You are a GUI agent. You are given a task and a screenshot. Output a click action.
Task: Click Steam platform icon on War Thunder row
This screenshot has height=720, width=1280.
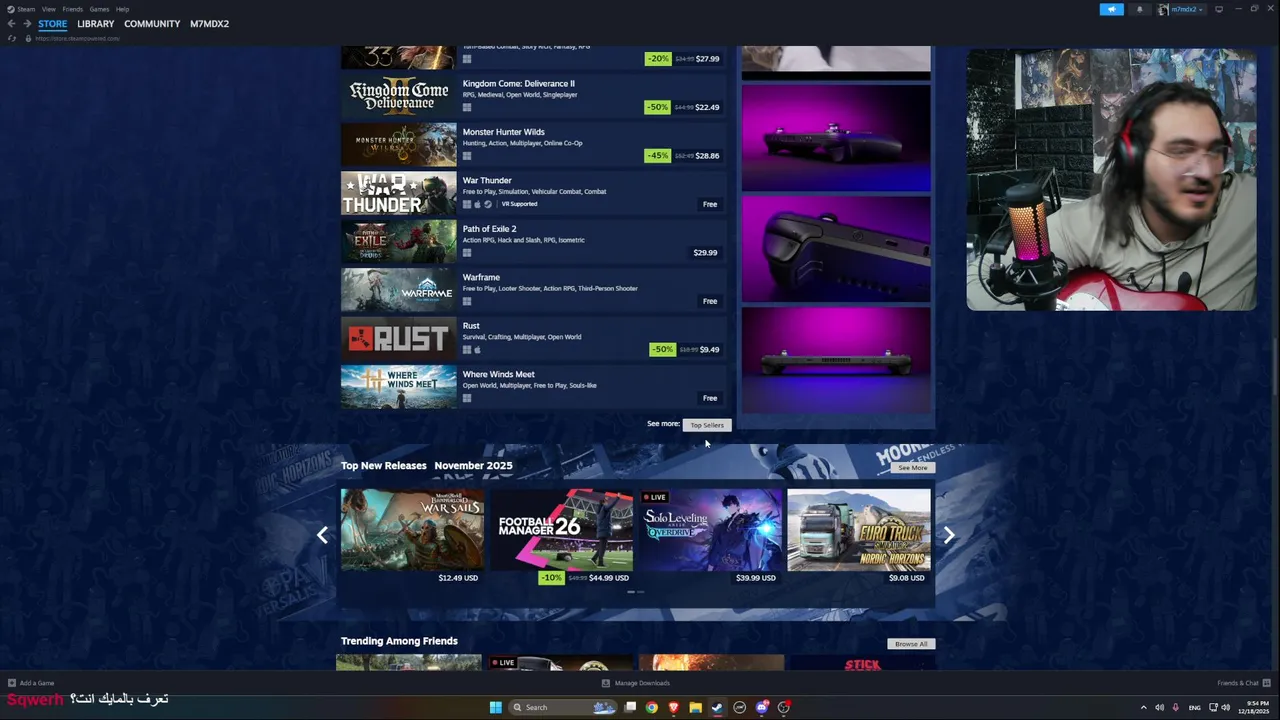[x=488, y=204]
